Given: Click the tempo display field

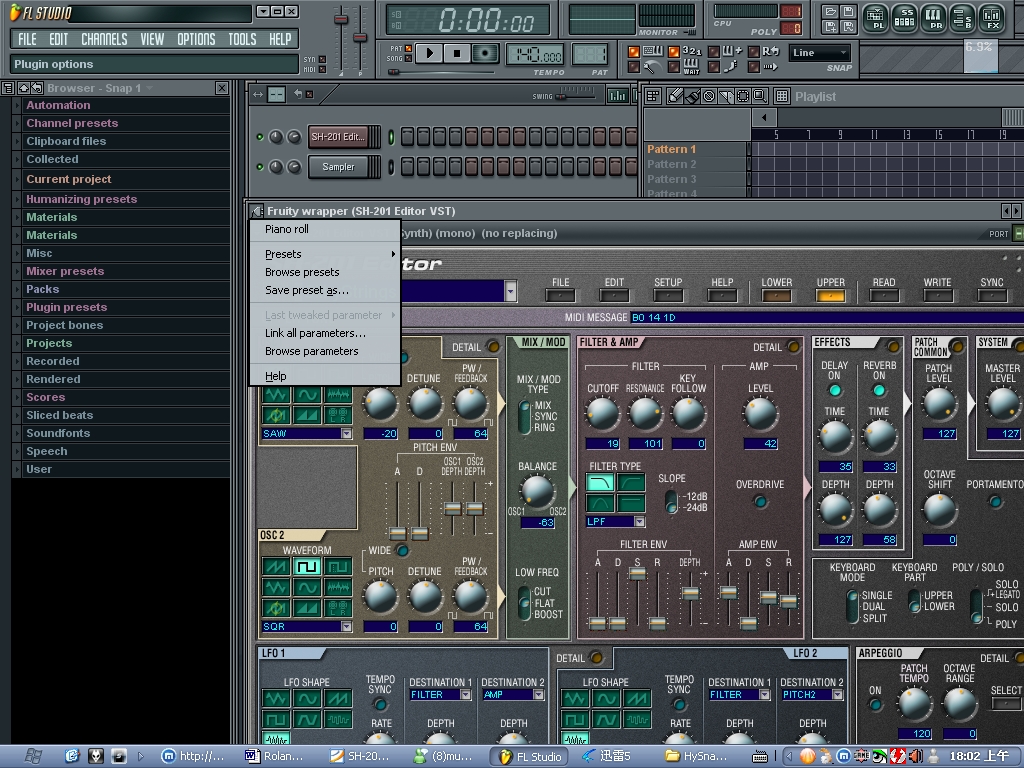Looking at the screenshot, I should coord(535,56).
